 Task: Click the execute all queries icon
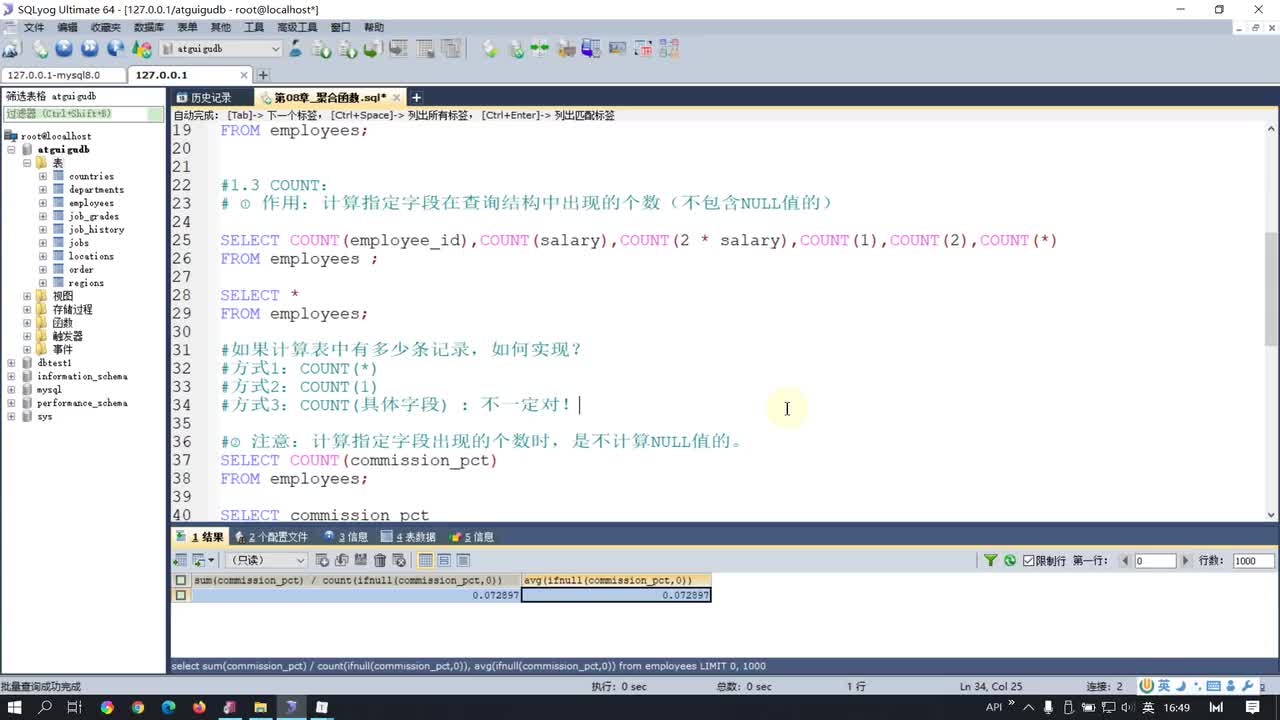pos(90,48)
